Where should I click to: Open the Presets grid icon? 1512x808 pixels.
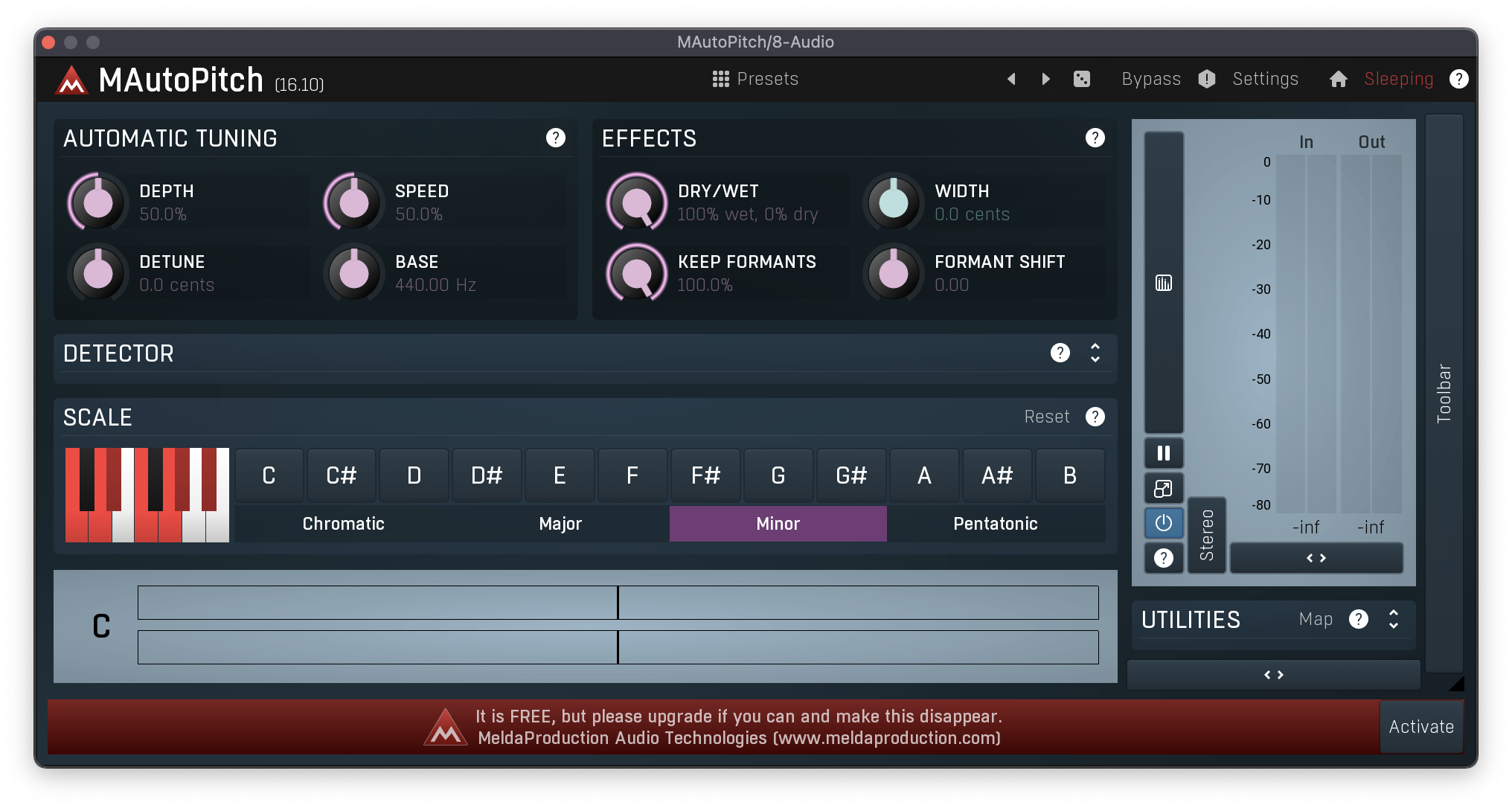pos(720,79)
